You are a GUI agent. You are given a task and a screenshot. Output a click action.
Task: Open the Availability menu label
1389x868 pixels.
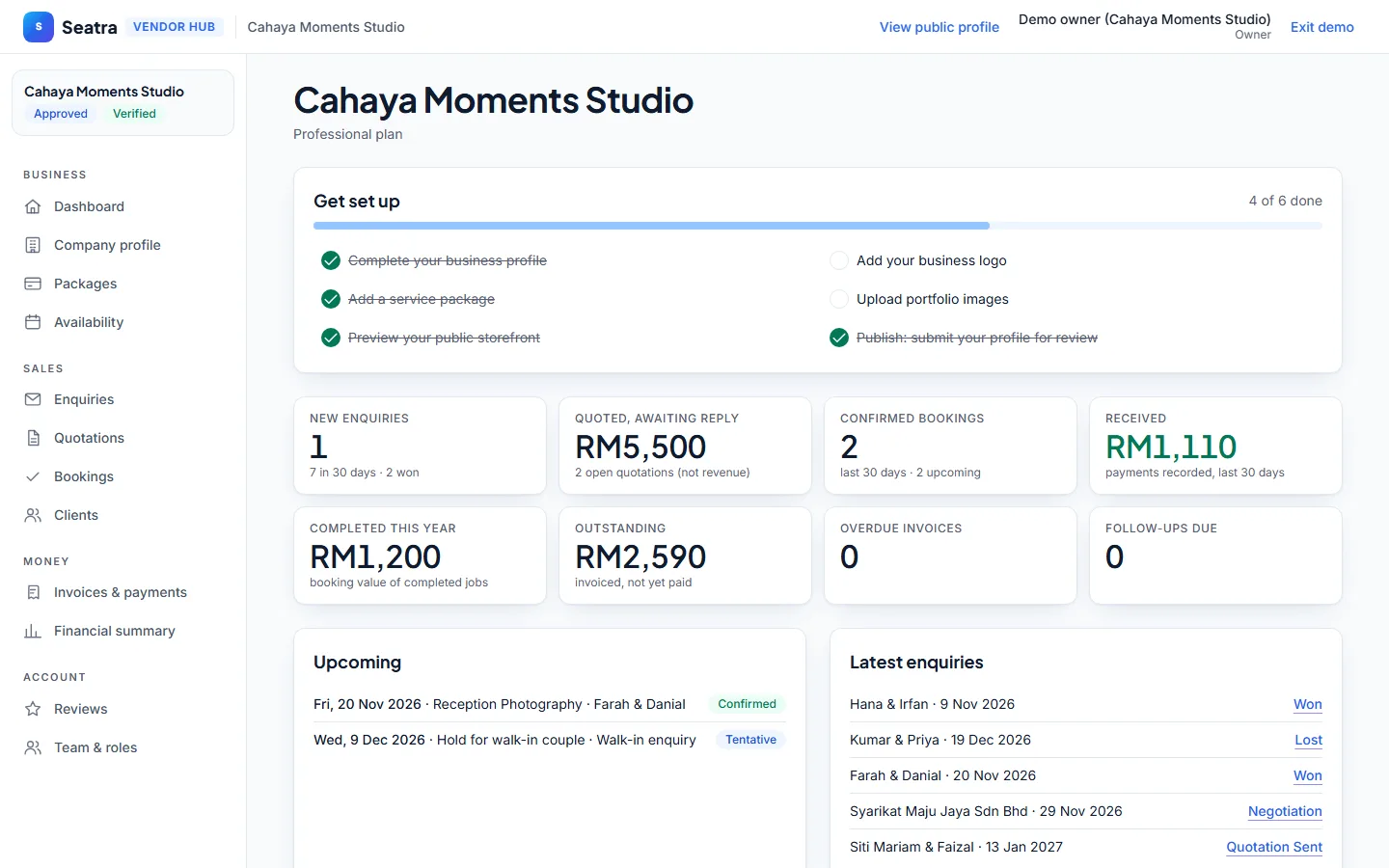click(89, 322)
